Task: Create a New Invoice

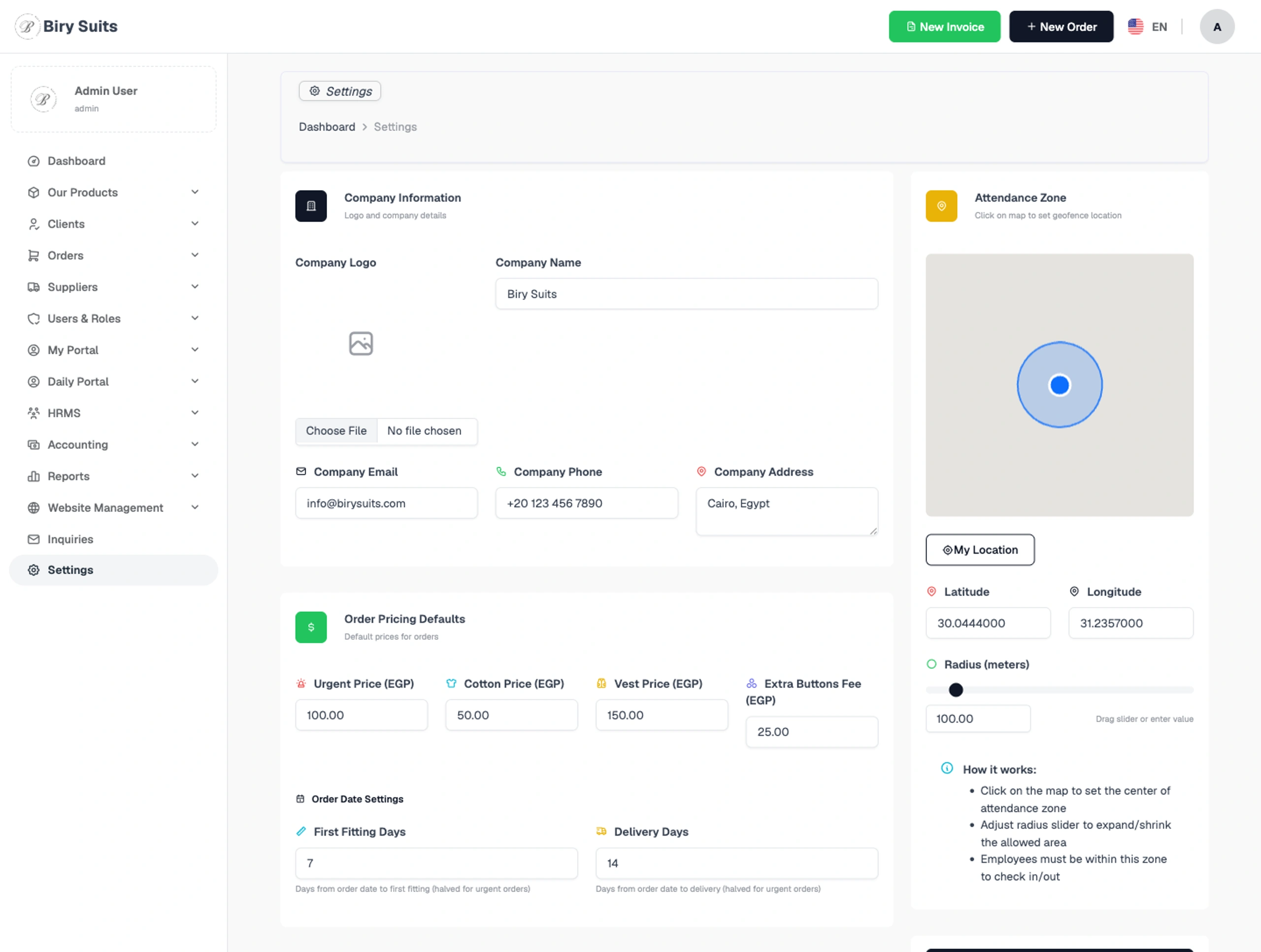Action: [944, 27]
